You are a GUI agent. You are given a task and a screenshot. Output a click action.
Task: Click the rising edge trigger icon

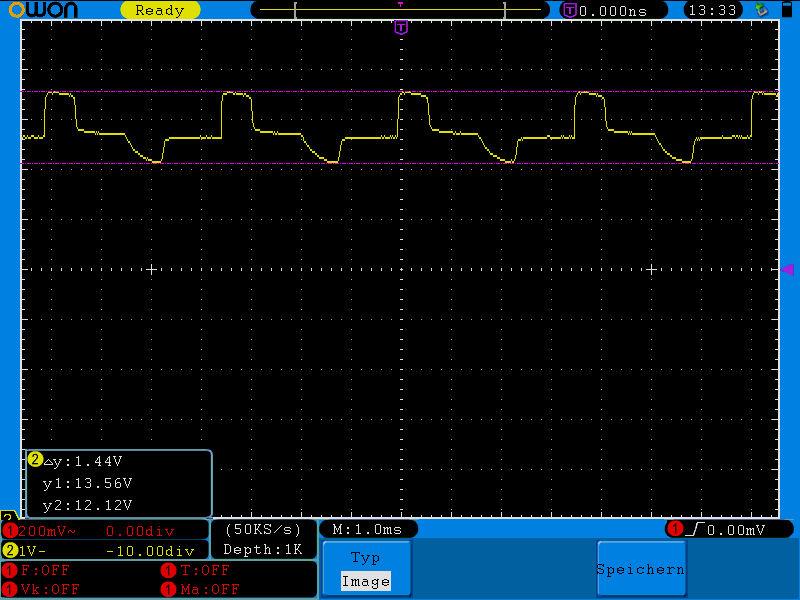pyautogui.click(x=692, y=529)
